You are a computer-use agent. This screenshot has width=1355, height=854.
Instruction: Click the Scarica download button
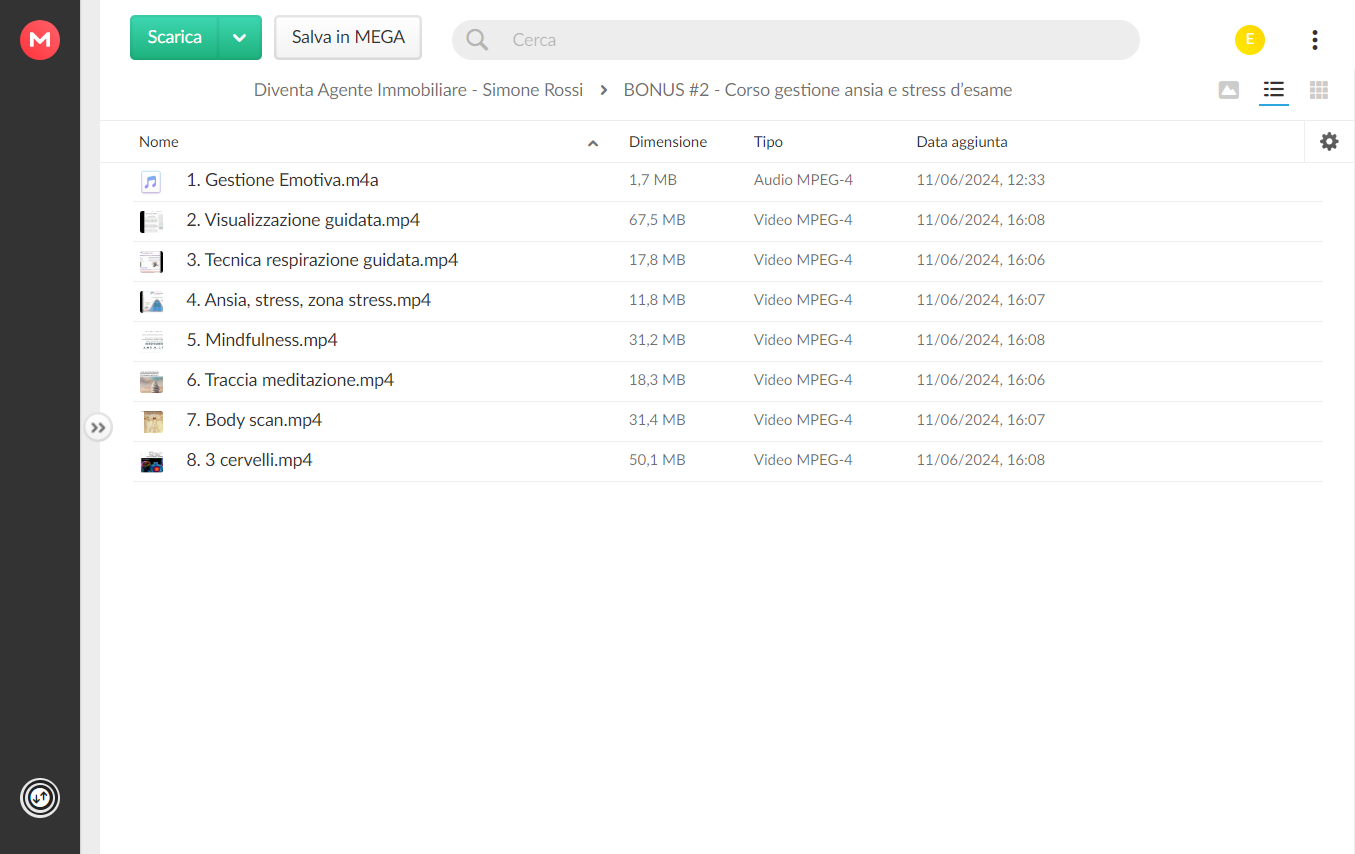(x=174, y=37)
